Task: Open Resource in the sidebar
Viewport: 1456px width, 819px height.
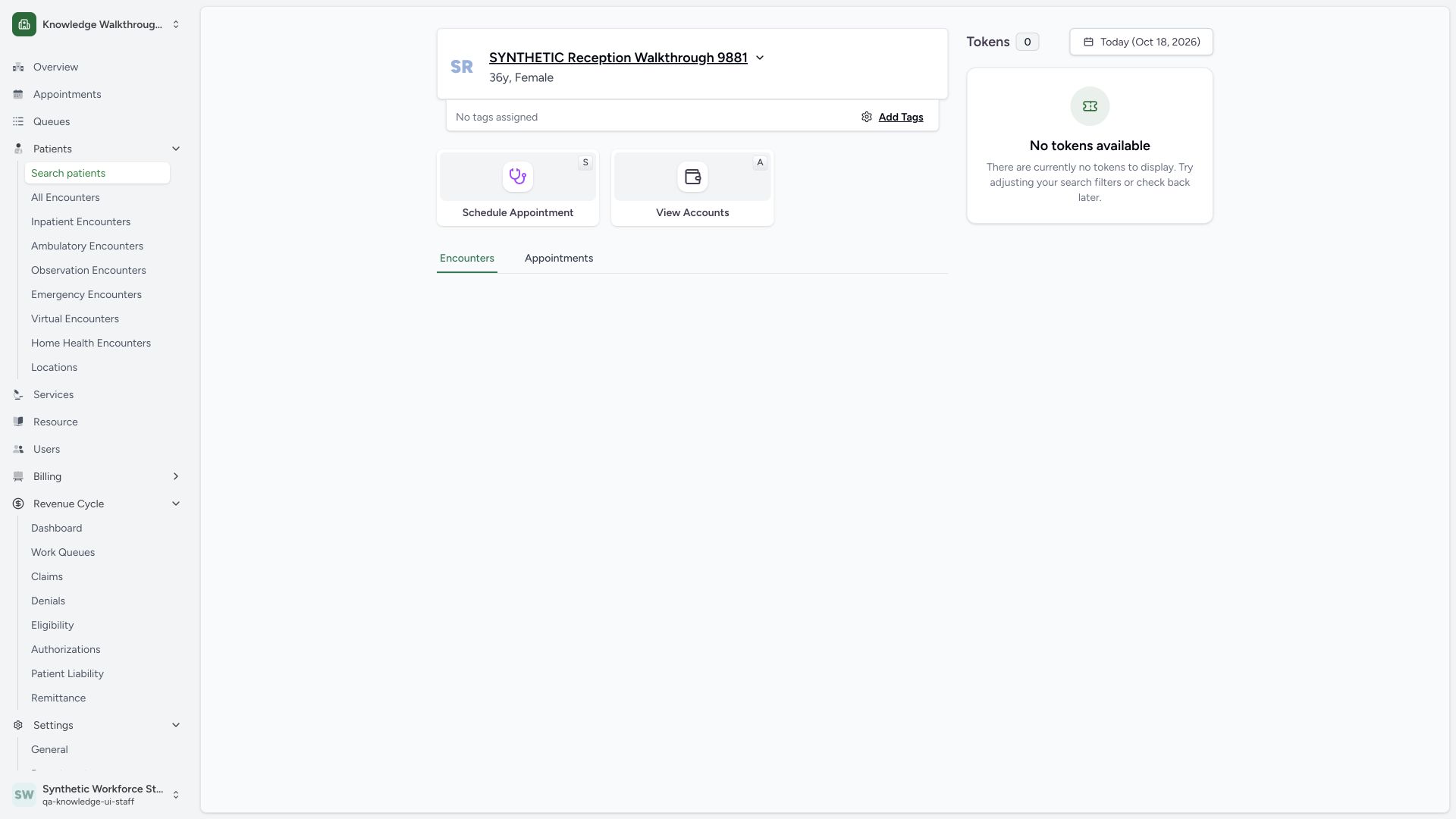Action: [55, 422]
